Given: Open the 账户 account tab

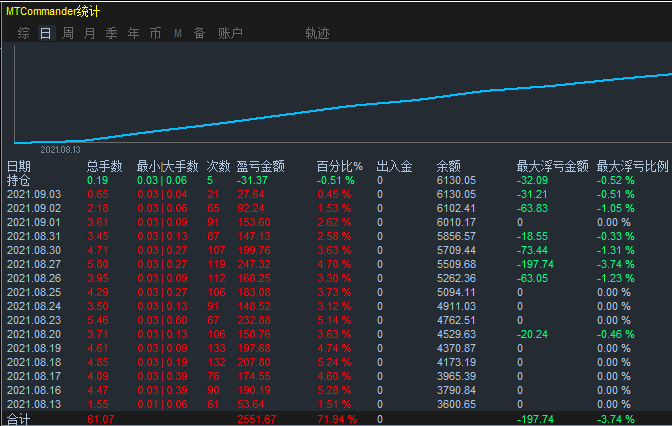Looking at the screenshot, I should click(230, 33).
